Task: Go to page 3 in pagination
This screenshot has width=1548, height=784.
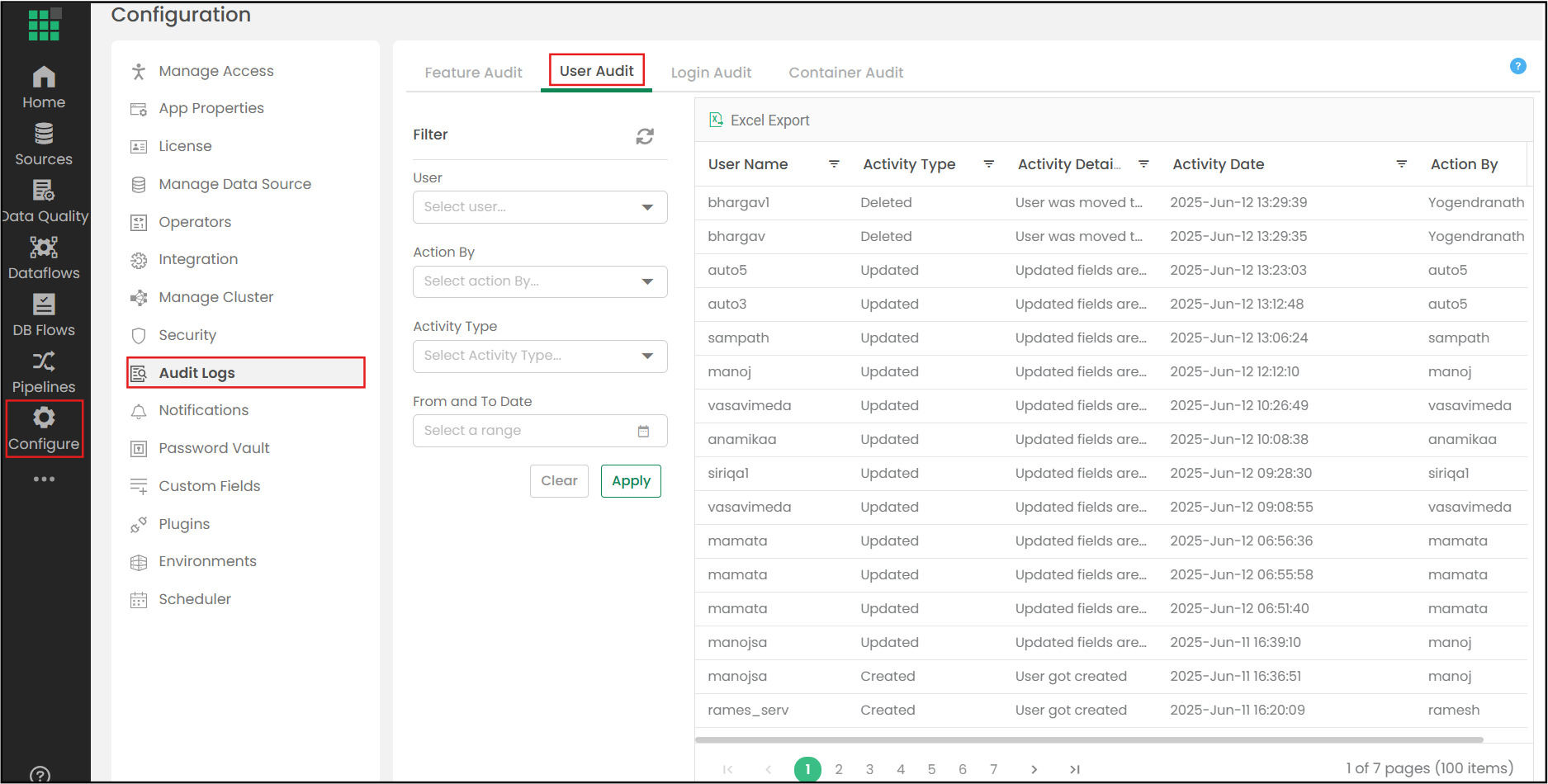Action: 869,769
